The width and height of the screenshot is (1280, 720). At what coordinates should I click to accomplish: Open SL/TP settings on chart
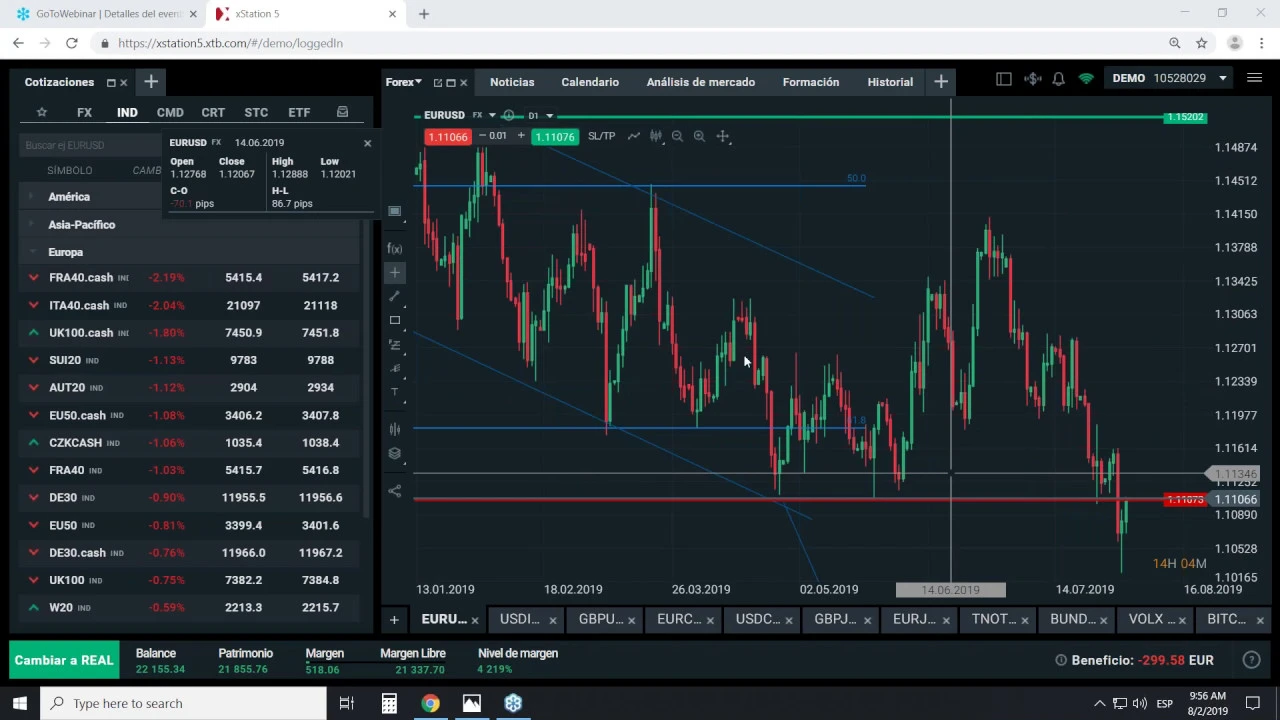(x=601, y=136)
